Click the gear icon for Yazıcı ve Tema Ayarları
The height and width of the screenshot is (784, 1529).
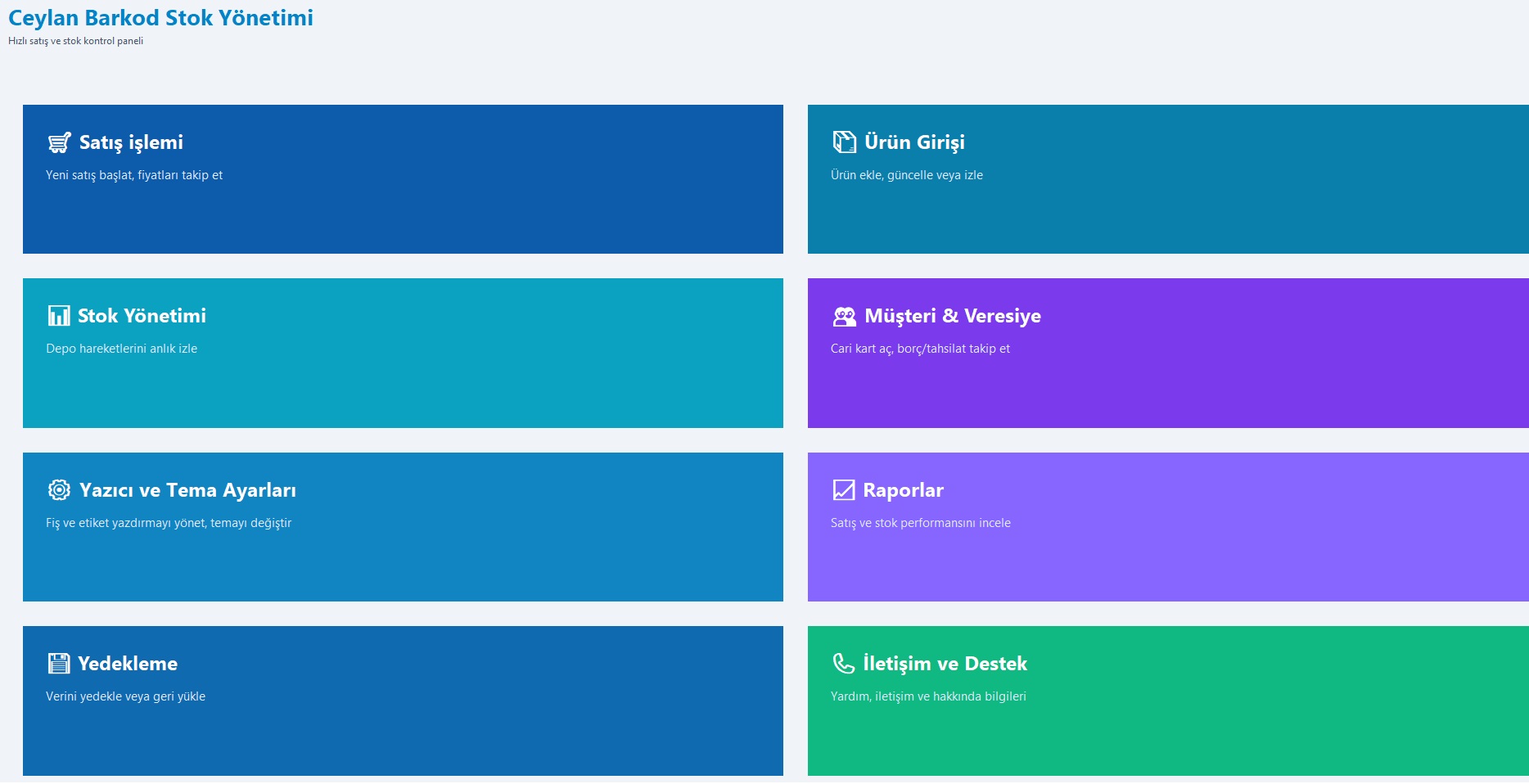tap(59, 490)
